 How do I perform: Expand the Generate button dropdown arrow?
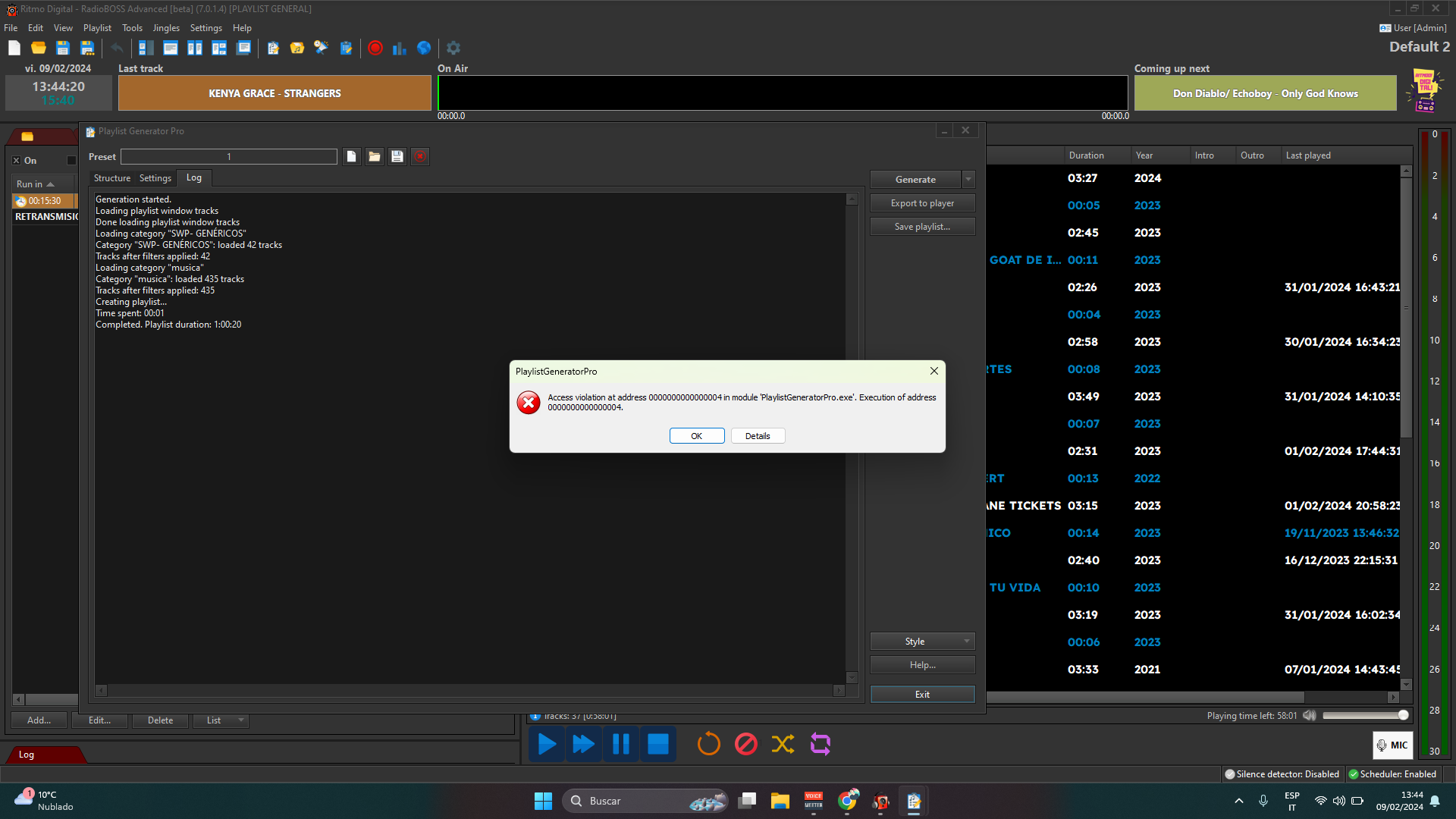pos(968,180)
